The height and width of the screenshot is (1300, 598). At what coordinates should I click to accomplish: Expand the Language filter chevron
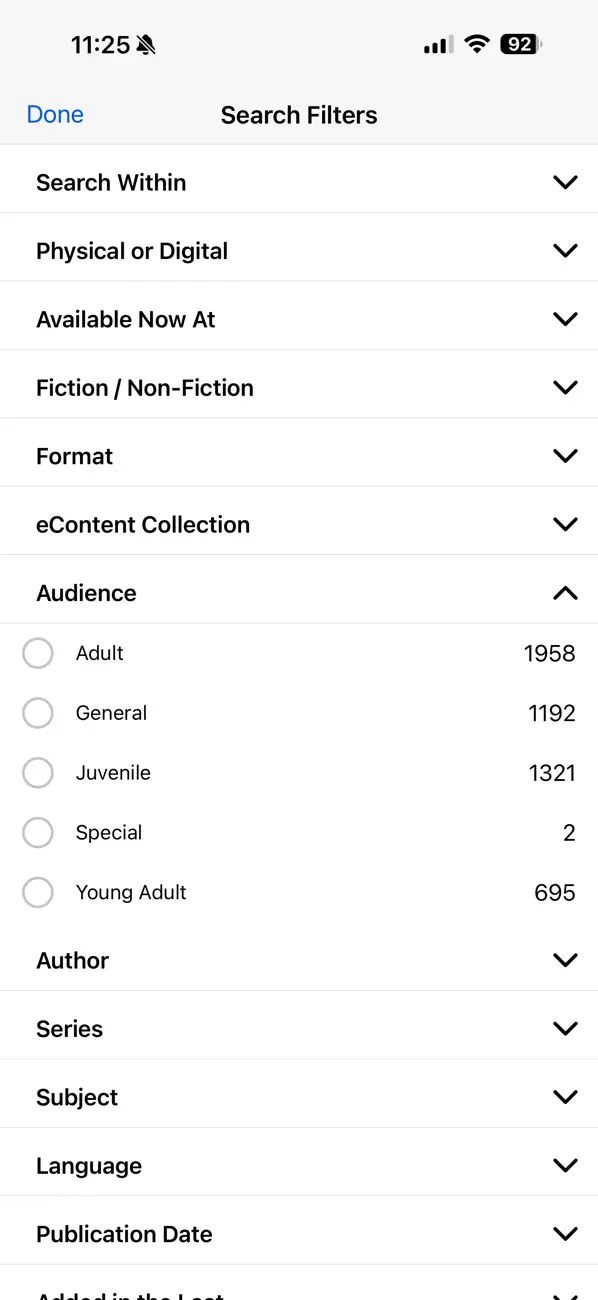[565, 1166]
